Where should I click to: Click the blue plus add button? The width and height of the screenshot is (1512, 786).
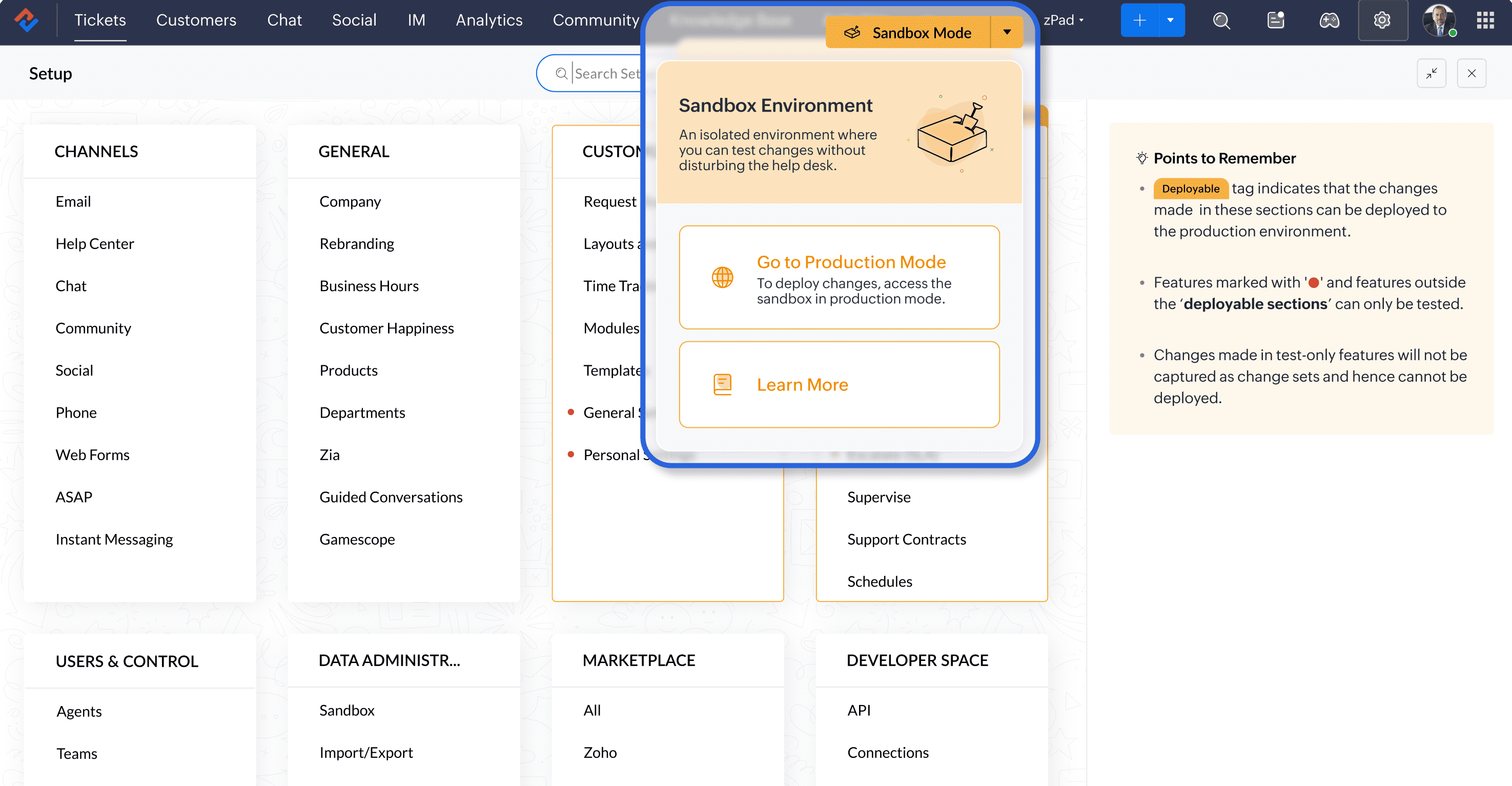point(1139,20)
